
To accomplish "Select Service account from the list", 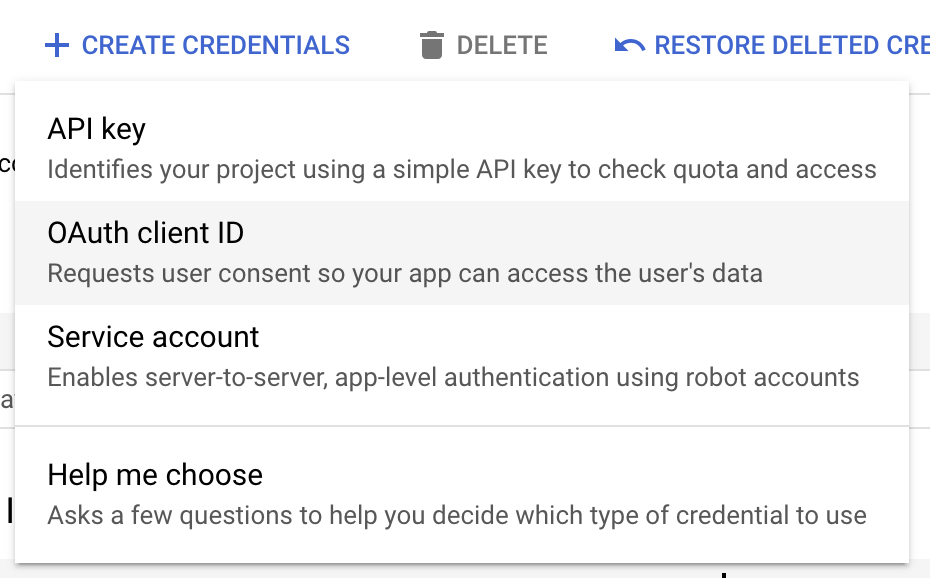I will point(152,337).
